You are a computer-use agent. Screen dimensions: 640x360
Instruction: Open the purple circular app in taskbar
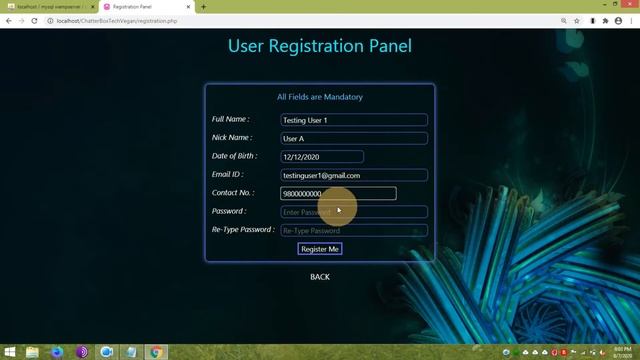pos(82,352)
